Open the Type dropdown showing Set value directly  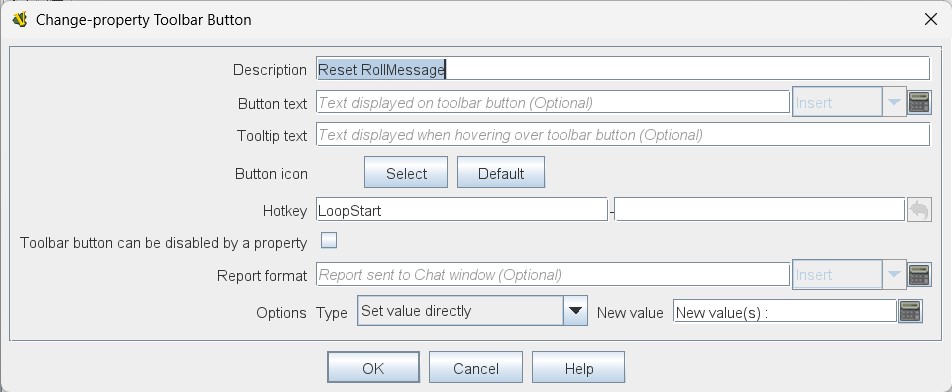pyautogui.click(x=472, y=311)
